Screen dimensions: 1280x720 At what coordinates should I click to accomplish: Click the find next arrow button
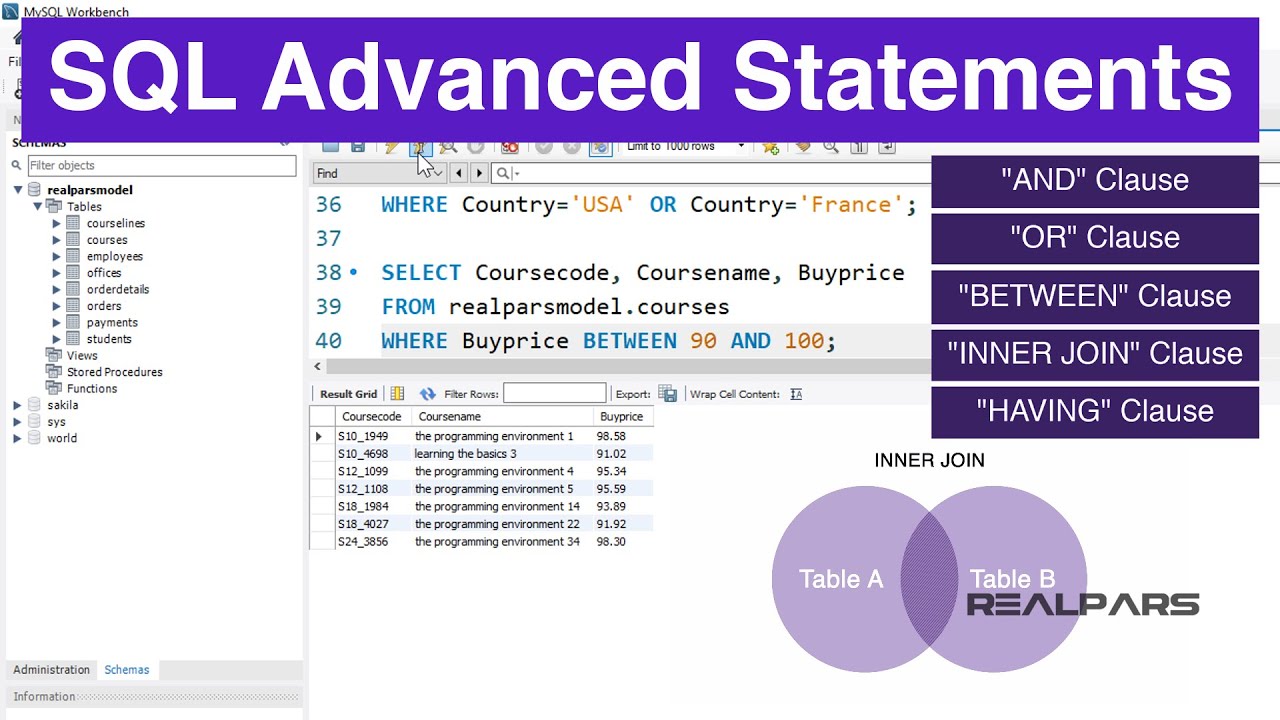(x=479, y=173)
